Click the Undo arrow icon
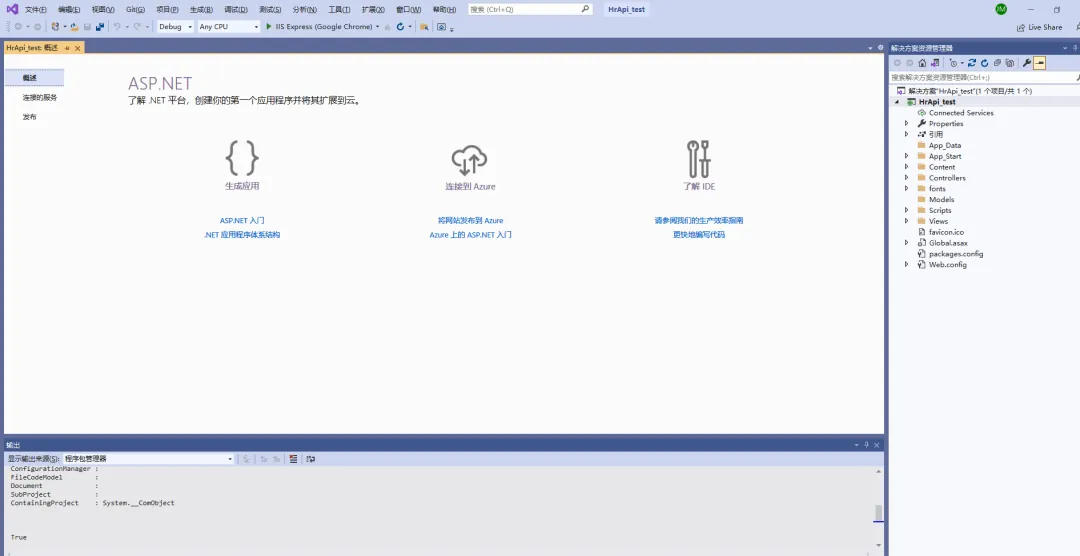The width and height of the screenshot is (1080, 556). pyautogui.click(x=117, y=27)
